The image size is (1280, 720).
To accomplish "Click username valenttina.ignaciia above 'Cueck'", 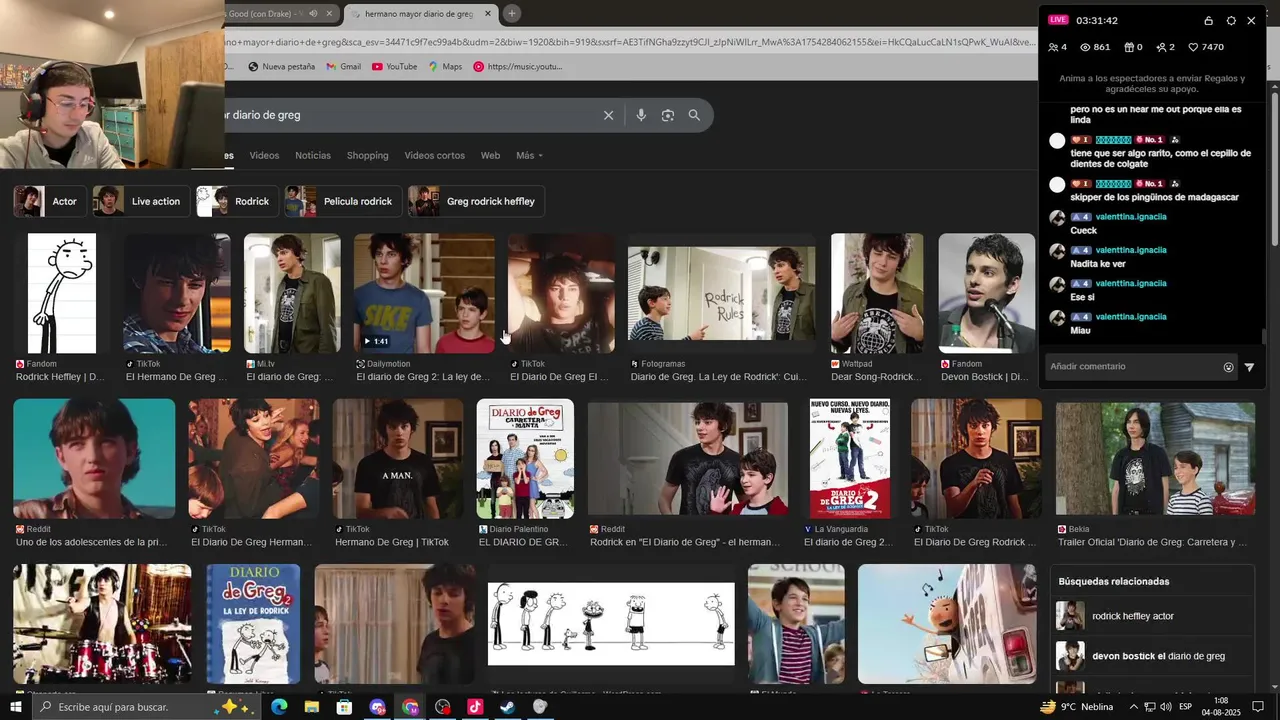I will pos(1131,217).
